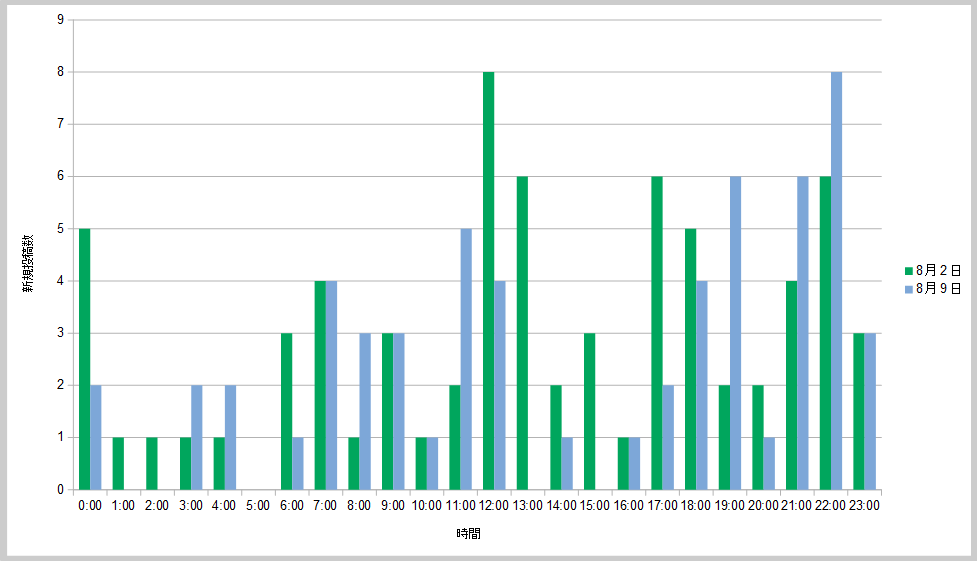Click the blue legend swatch for 8月9日
The image size is (977, 561).
[908, 289]
